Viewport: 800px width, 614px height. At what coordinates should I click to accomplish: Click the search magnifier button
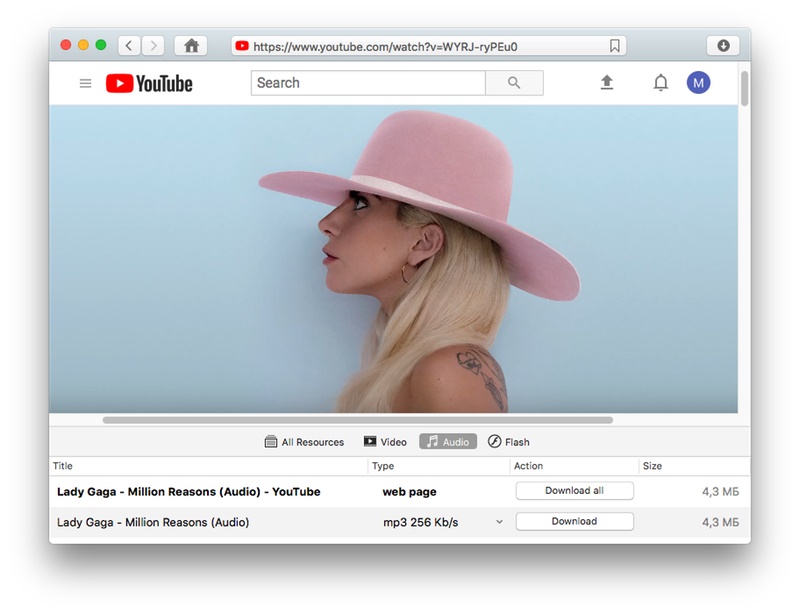point(514,83)
